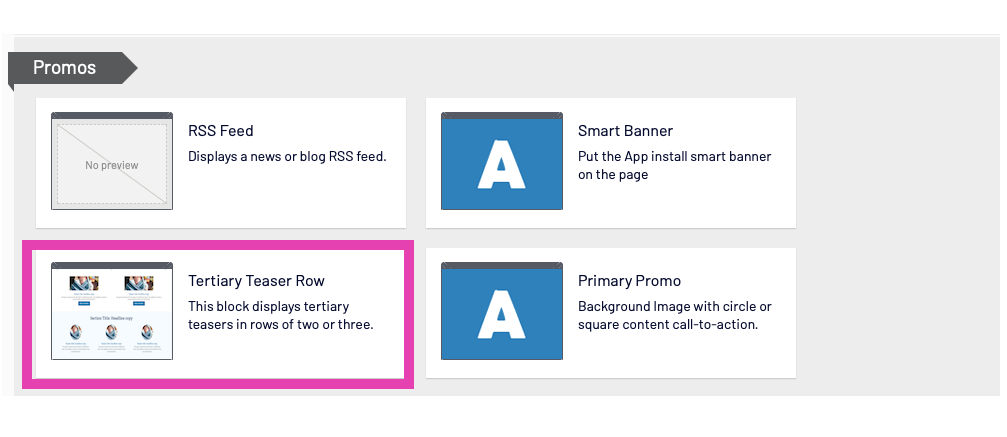The width and height of the screenshot is (1007, 437).
Task: Click the left circular avatar in teaser preview
Action: pyautogui.click(x=76, y=332)
